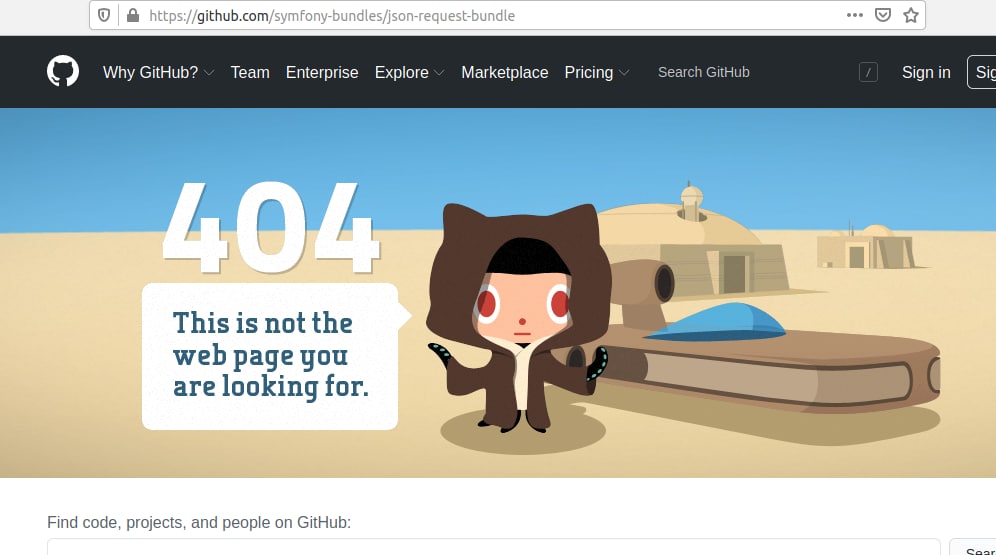Save page with the Pocket icon
Screen dimensions: 996x555
882,15
